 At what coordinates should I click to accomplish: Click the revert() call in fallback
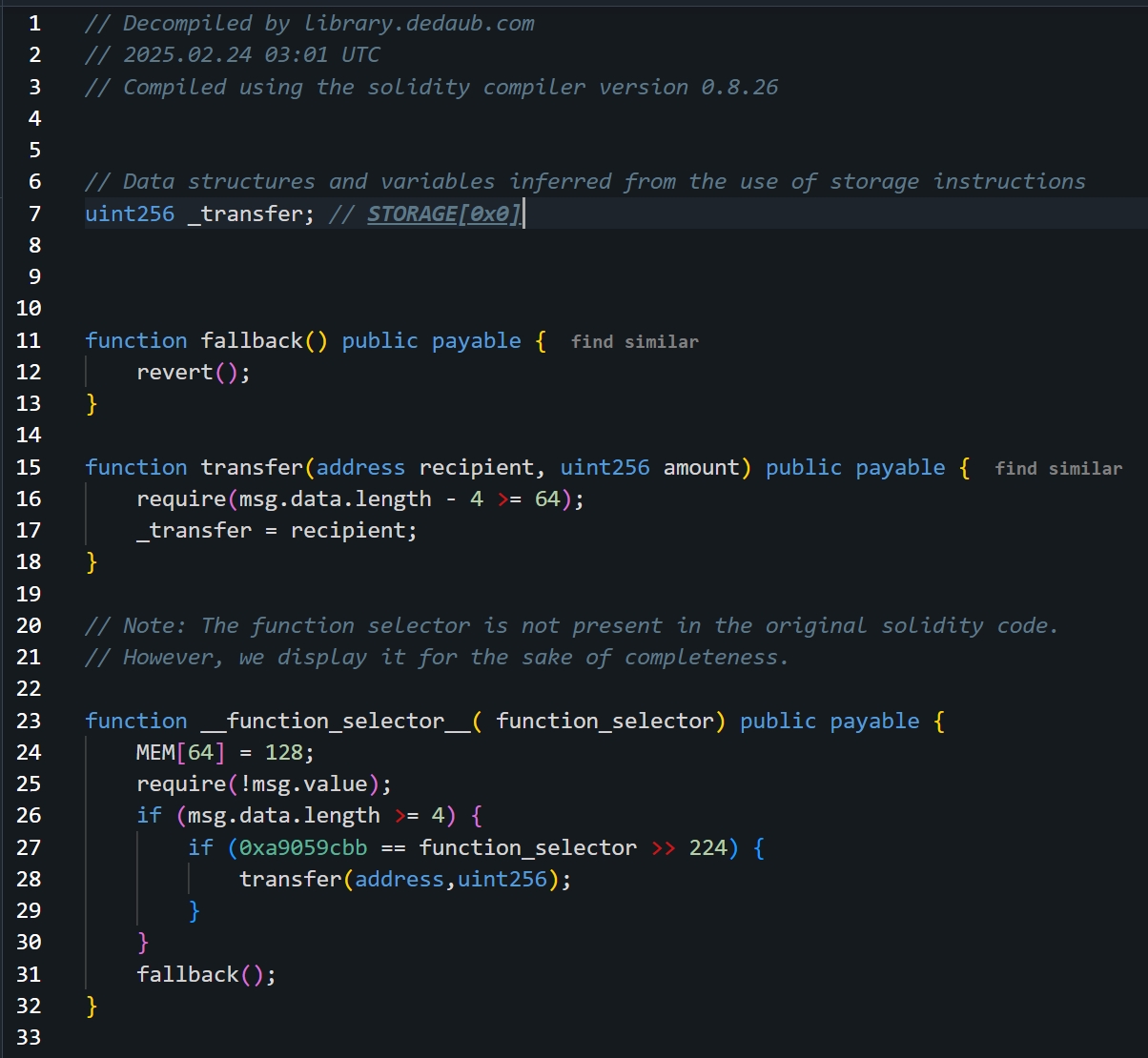click(193, 372)
